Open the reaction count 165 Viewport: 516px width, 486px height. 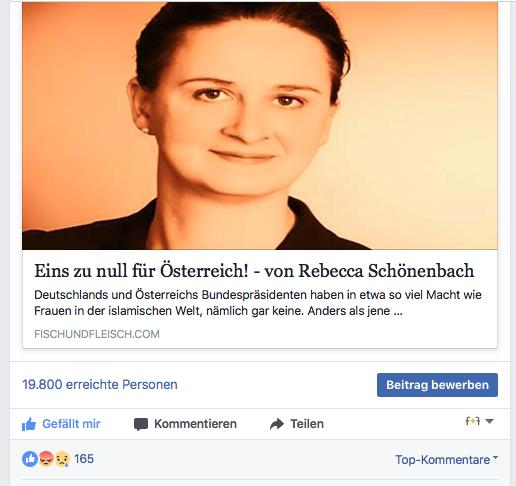[84, 459]
